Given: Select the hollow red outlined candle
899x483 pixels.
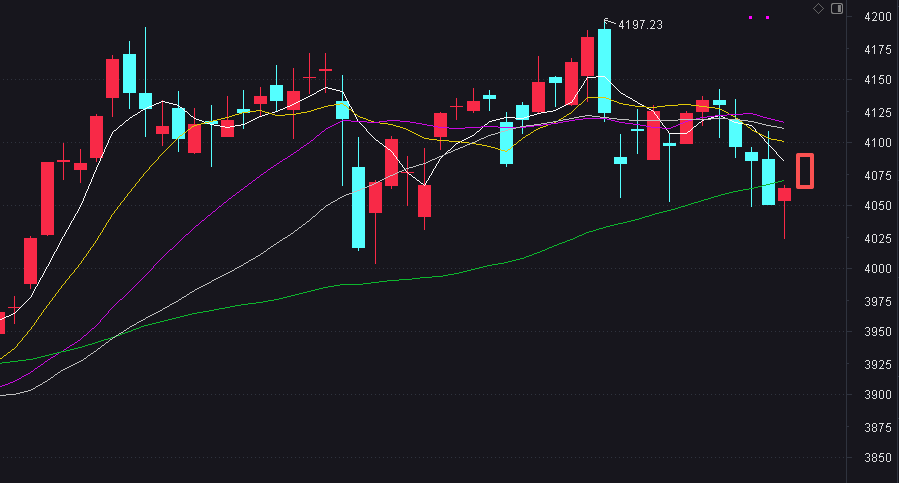Looking at the screenshot, I should 805,170.
